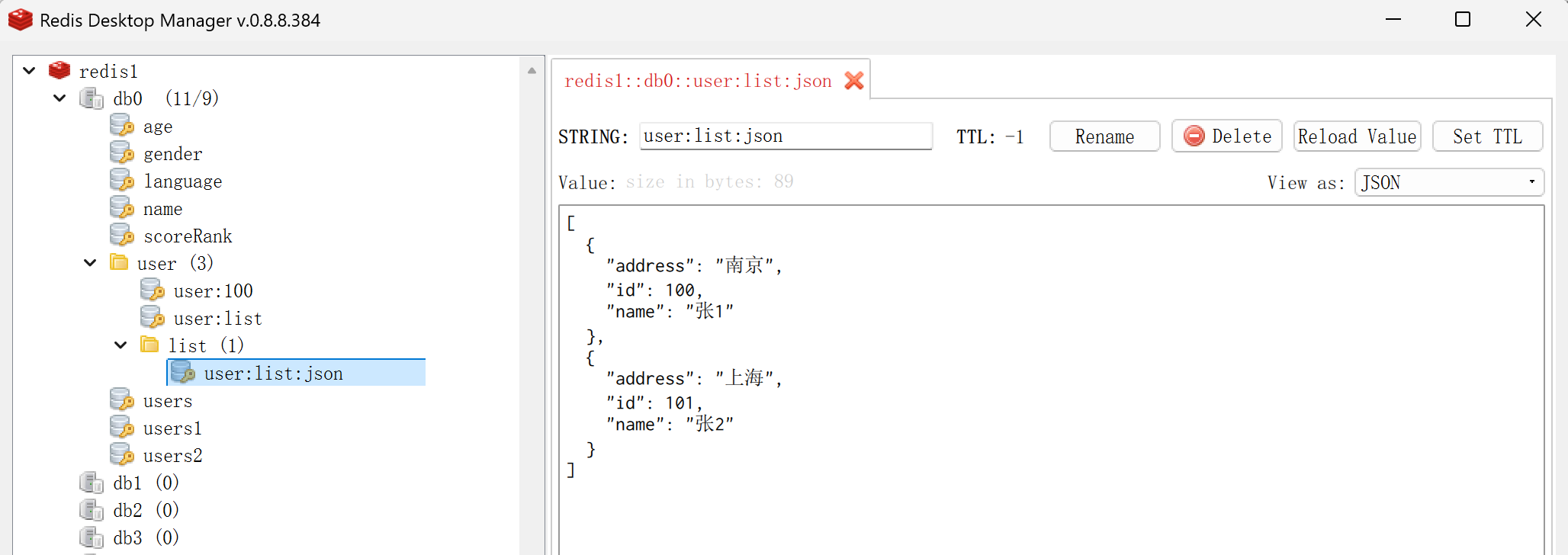Click the Set TTL button
The height and width of the screenshot is (555, 1568).
tap(1487, 136)
